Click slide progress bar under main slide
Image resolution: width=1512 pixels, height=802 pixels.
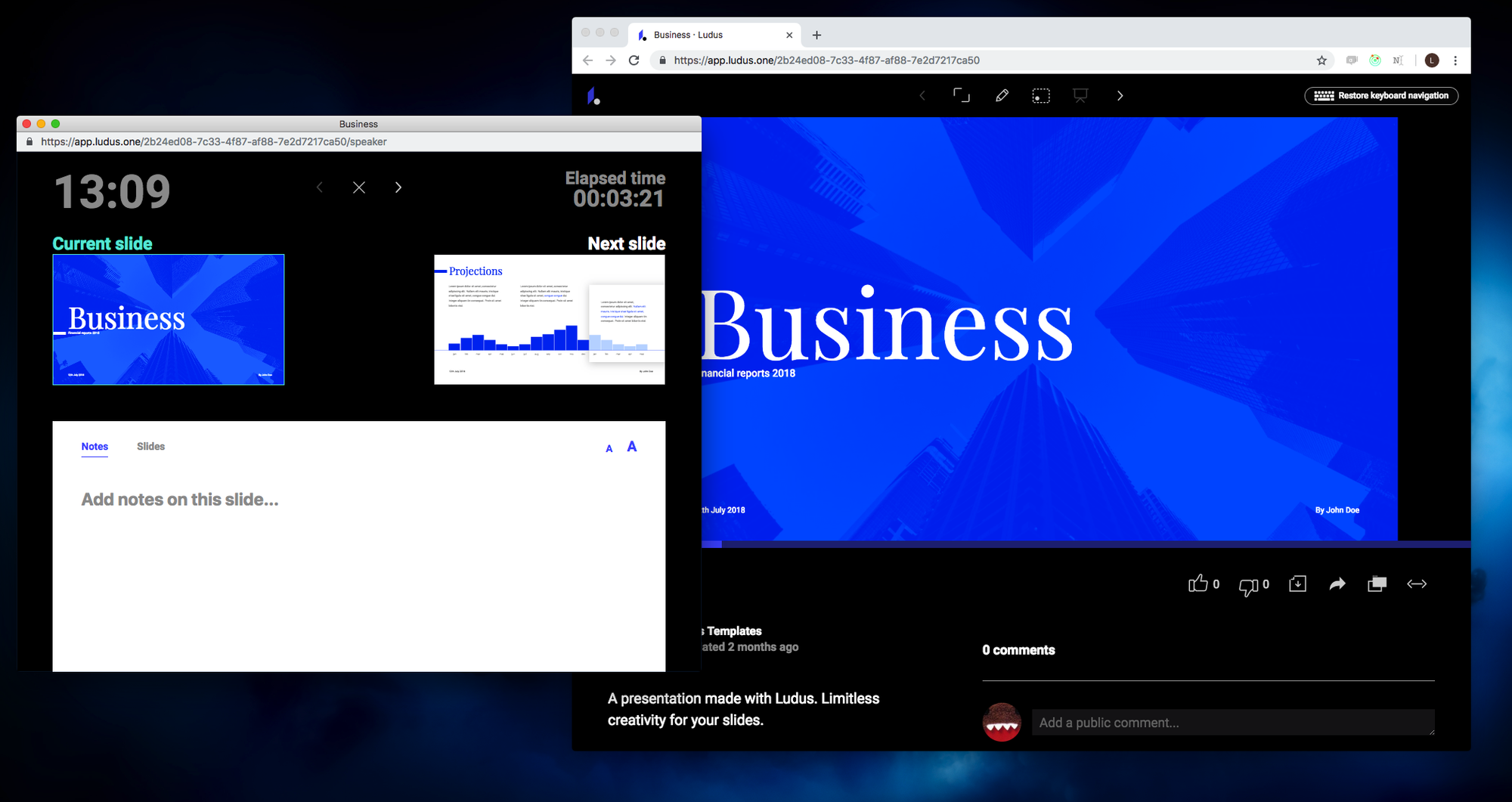click(x=1086, y=544)
